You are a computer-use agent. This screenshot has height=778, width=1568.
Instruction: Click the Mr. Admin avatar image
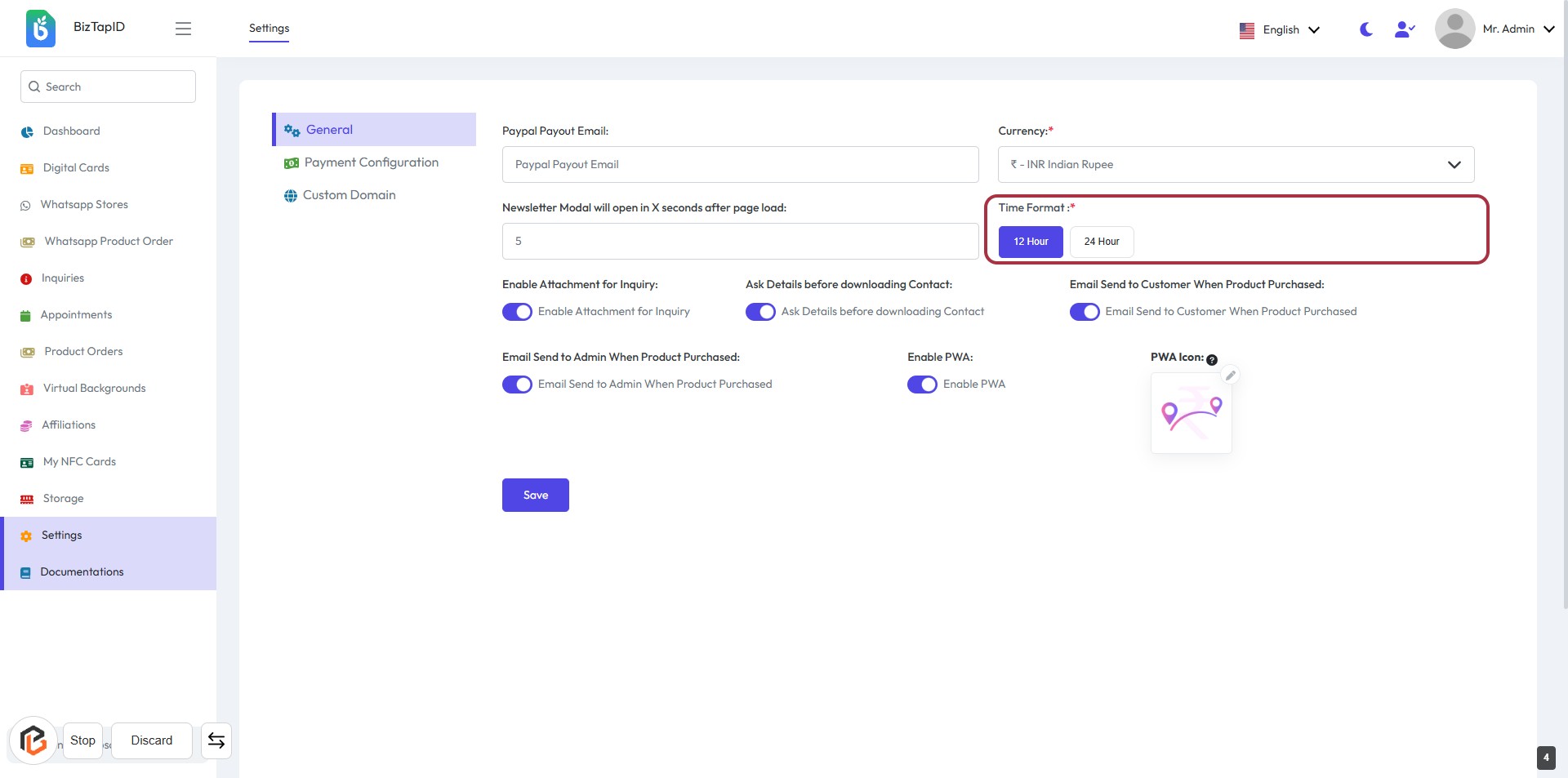(1454, 29)
